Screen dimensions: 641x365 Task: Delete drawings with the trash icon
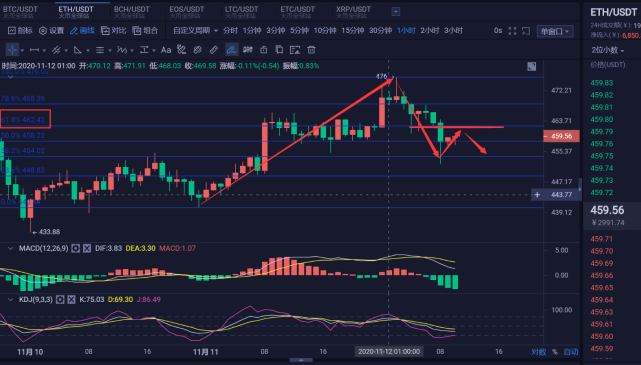click(312, 50)
